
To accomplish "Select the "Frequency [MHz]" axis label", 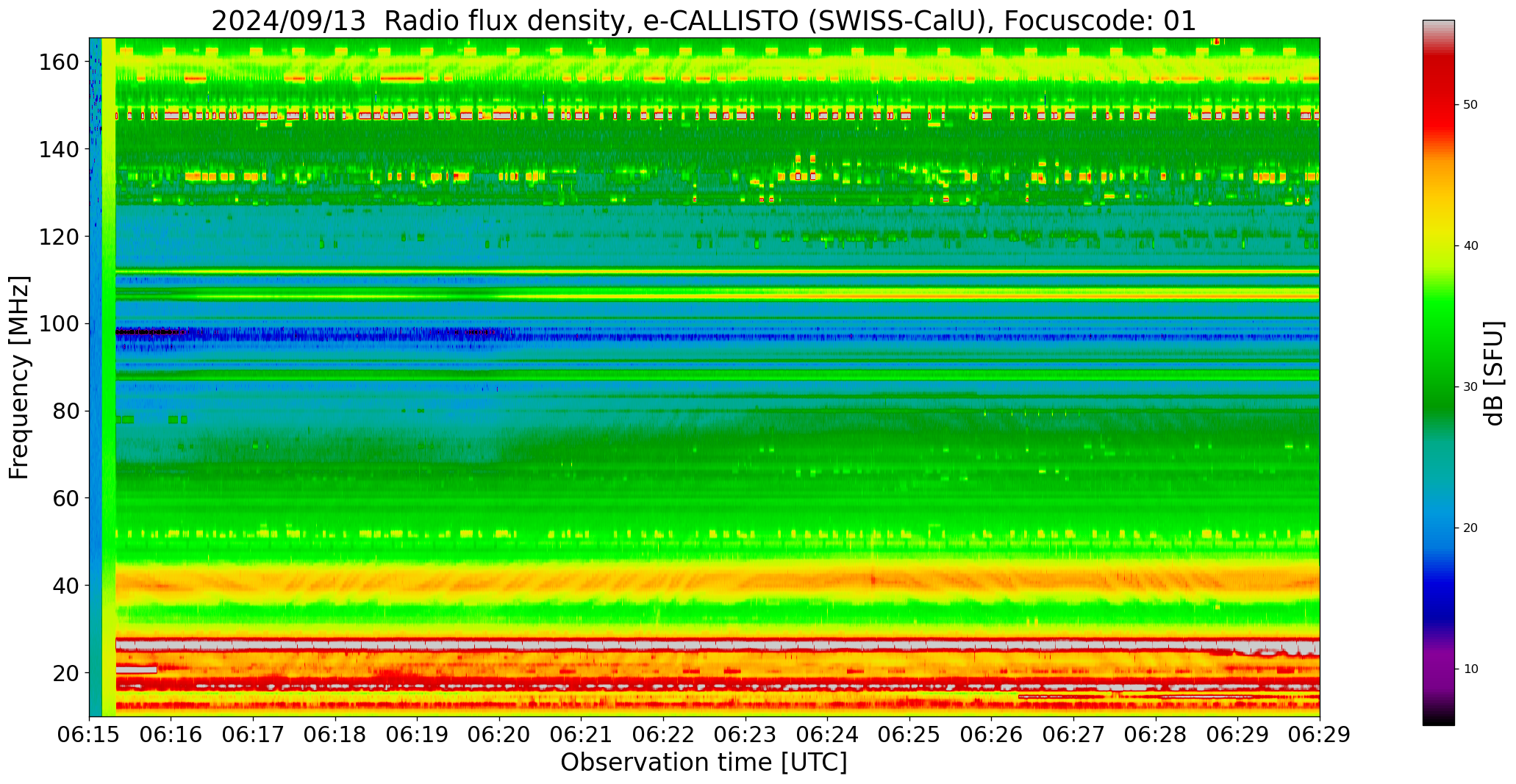I will pyautogui.click(x=19, y=378).
